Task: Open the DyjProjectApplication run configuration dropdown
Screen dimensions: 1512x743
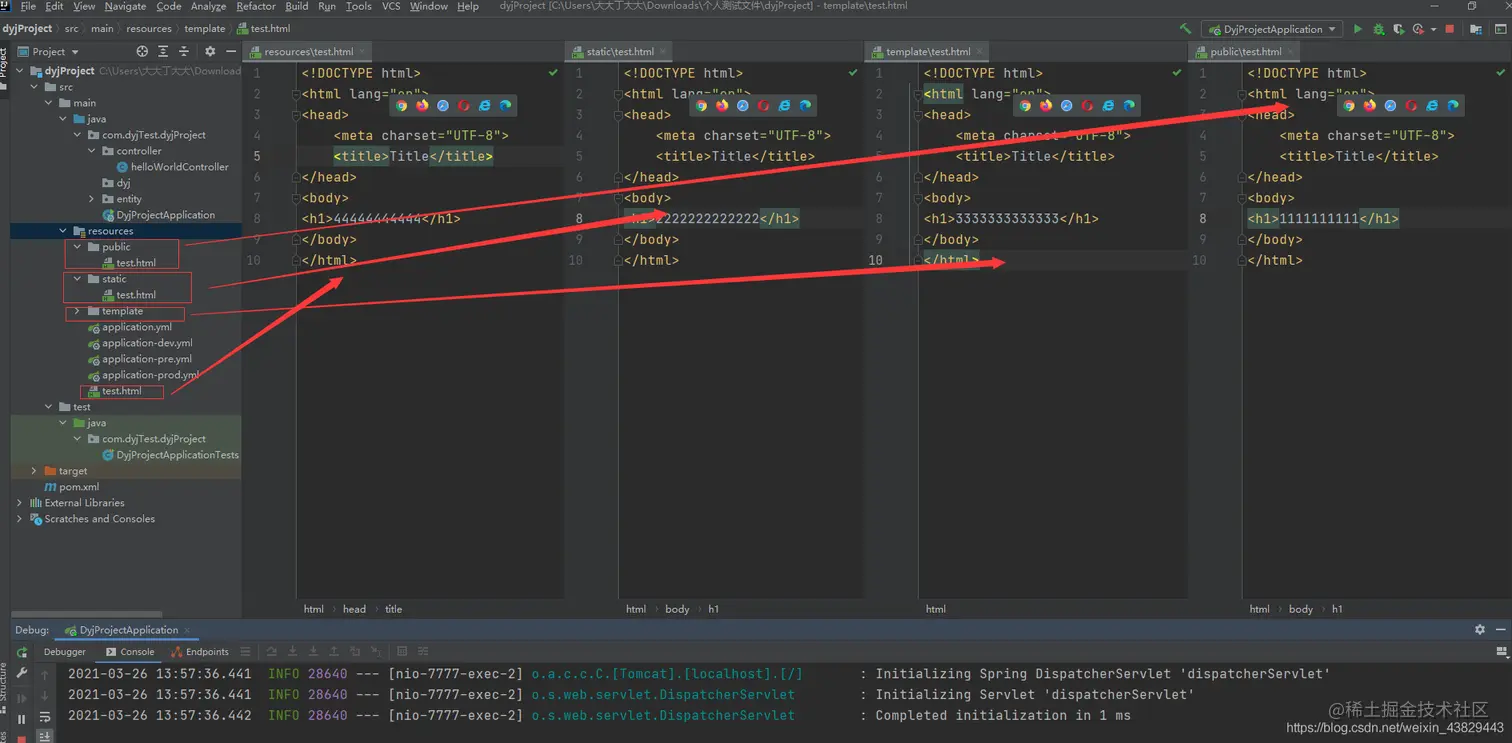Action: (1272, 29)
